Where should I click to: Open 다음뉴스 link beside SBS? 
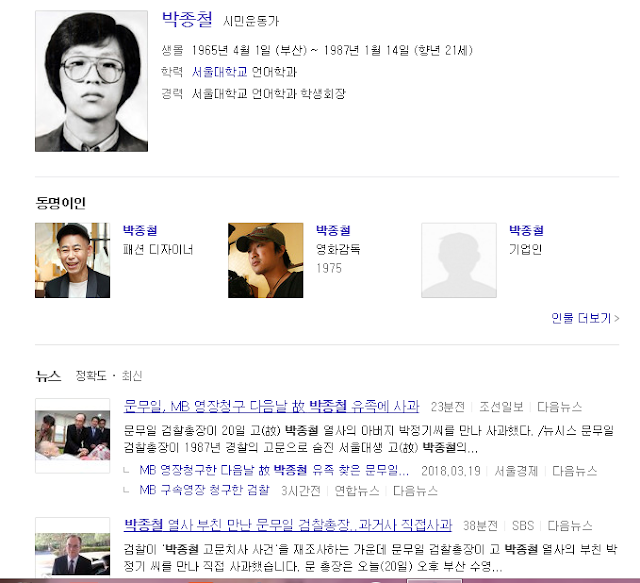point(569,525)
